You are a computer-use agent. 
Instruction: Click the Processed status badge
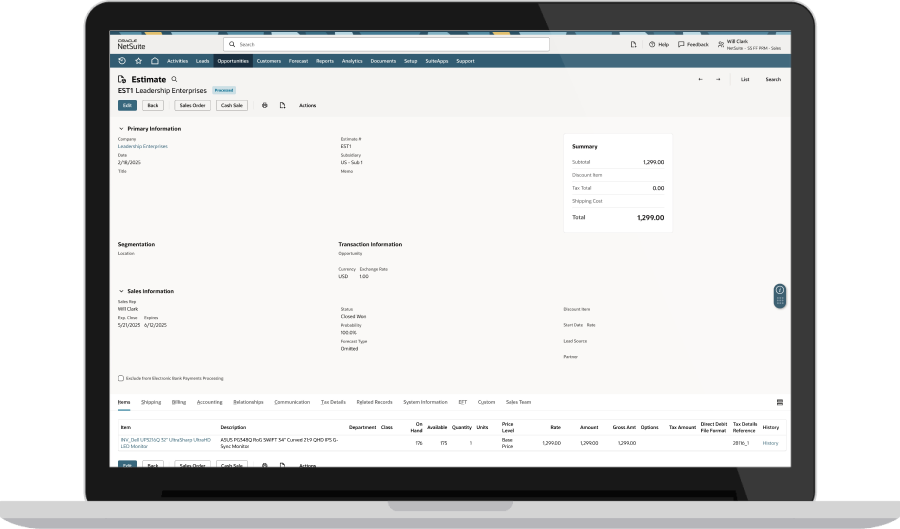click(x=224, y=91)
